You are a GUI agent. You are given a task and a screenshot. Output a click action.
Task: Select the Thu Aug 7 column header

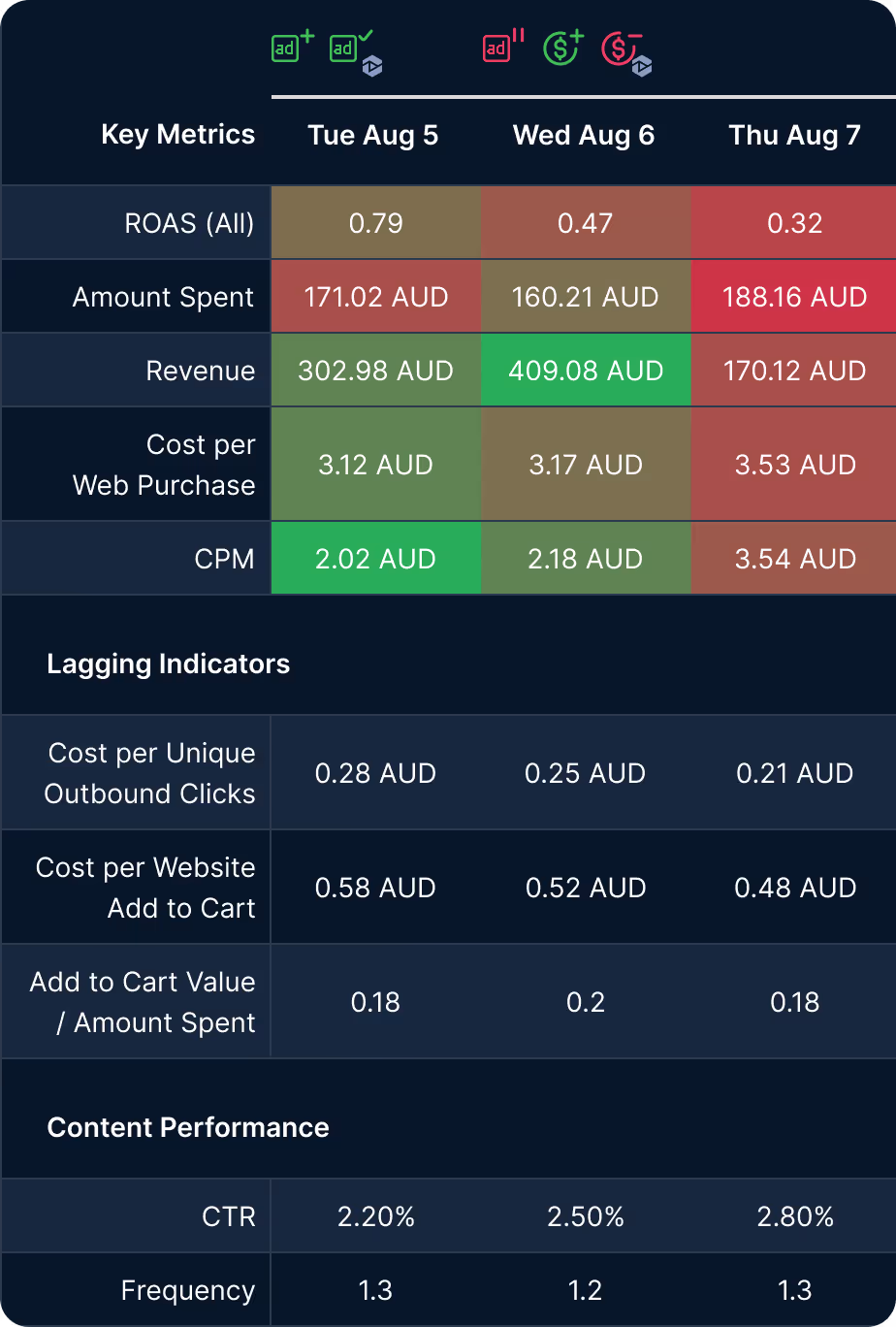[x=795, y=136]
